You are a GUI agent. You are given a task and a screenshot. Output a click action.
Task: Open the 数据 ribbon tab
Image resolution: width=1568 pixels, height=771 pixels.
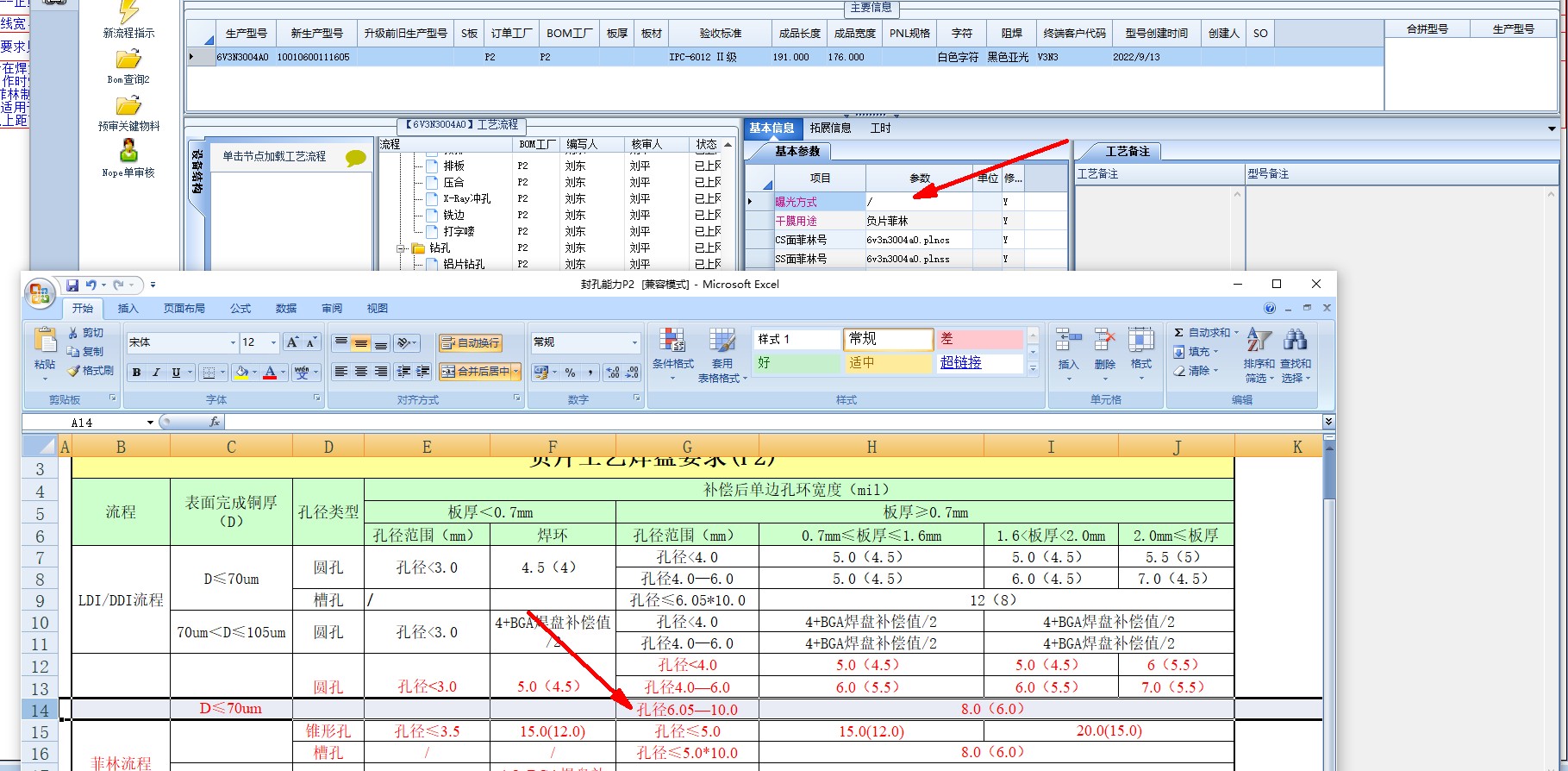tap(286, 308)
